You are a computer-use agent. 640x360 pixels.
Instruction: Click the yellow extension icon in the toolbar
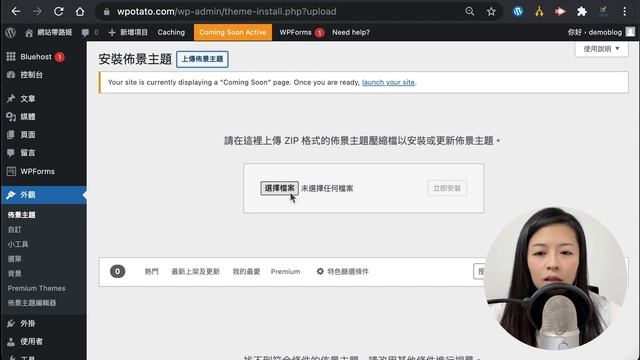pyautogui.click(x=539, y=11)
